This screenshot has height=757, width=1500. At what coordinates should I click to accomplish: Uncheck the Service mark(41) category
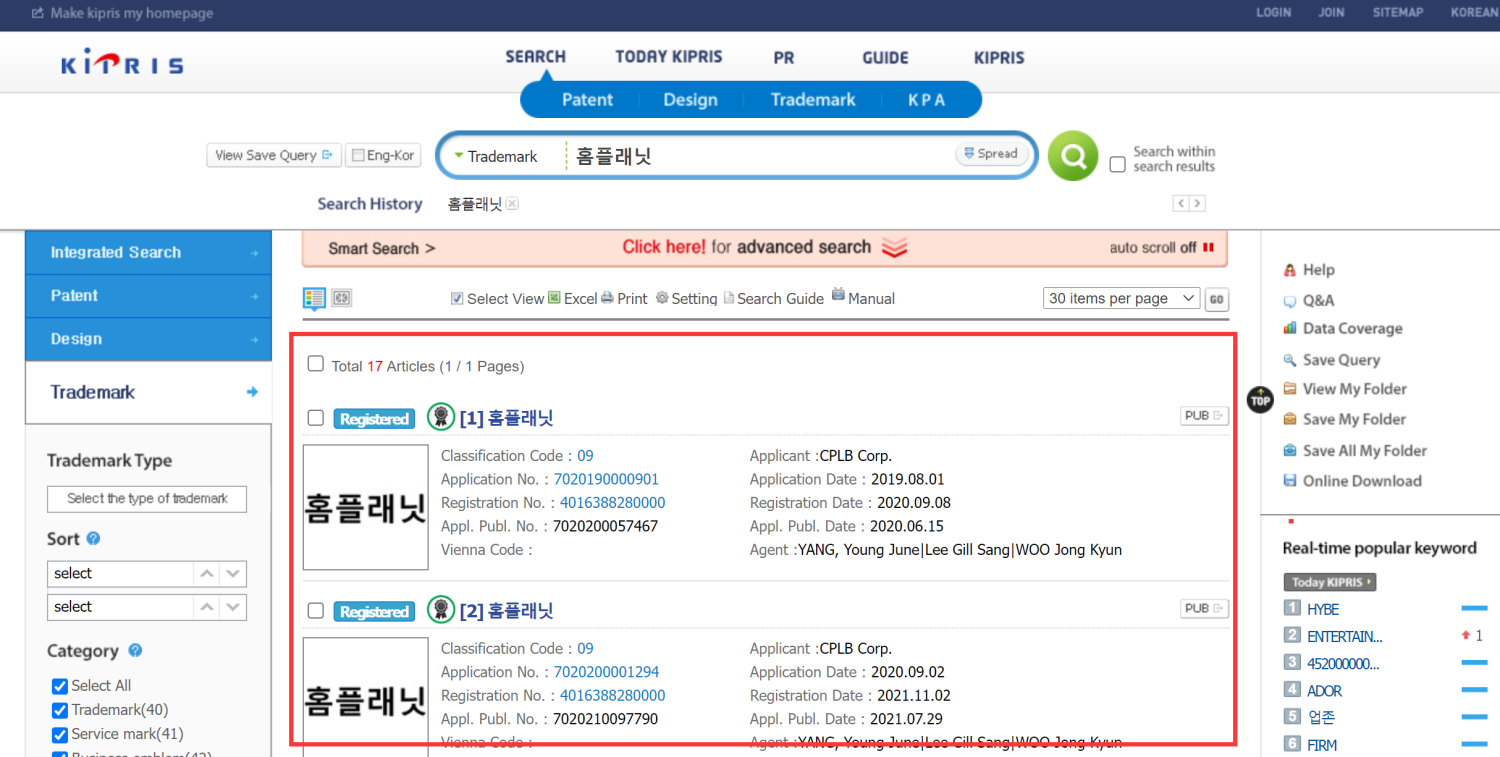click(59, 734)
